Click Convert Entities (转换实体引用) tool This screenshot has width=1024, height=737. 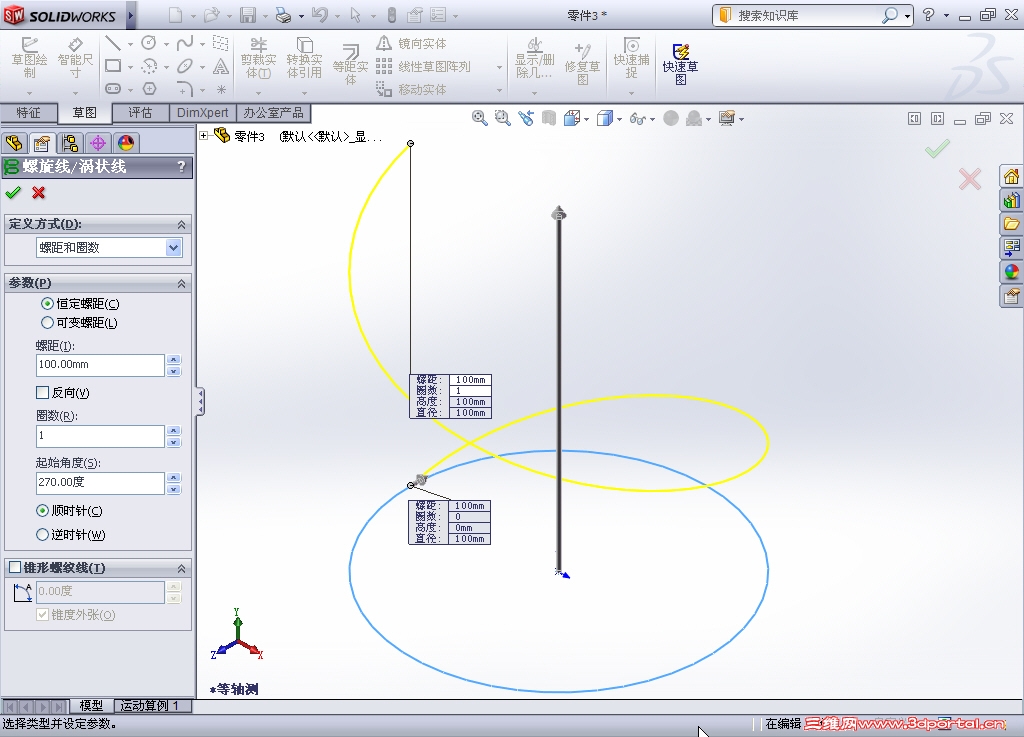click(x=304, y=59)
